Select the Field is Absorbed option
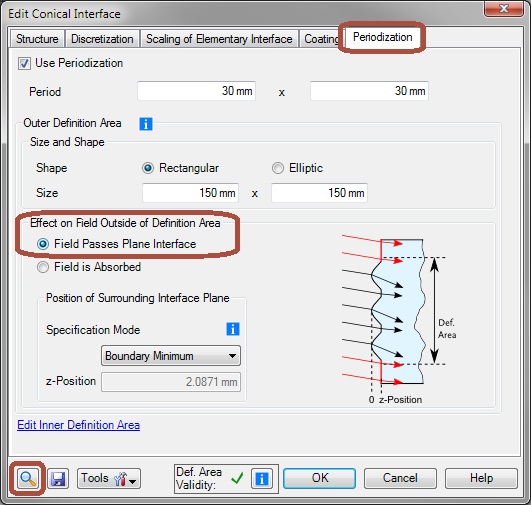The width and height of the screenshot is (531, 505). pyautogui.click(x=43, y=267)
